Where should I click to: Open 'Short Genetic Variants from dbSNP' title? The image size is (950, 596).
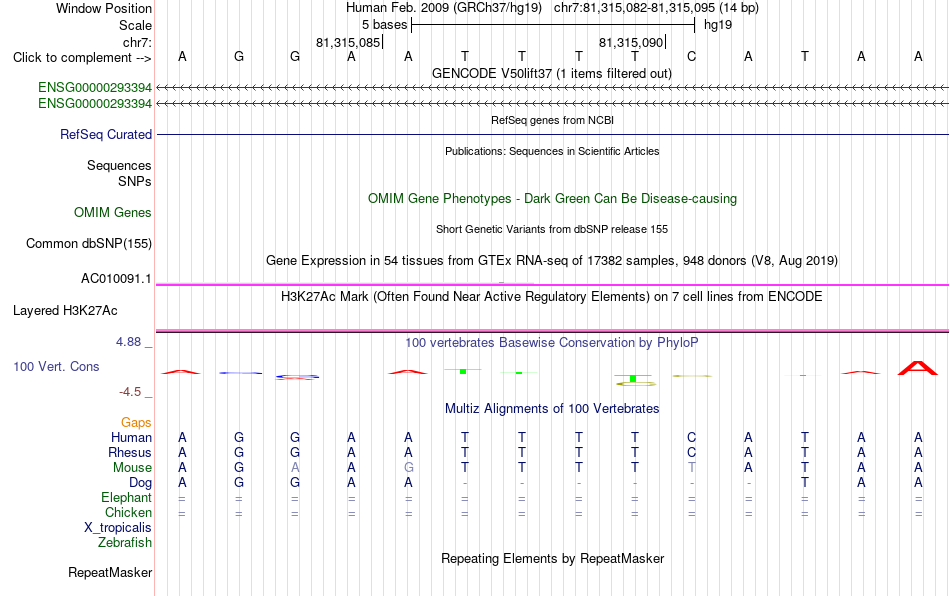[x=552, y=229]
